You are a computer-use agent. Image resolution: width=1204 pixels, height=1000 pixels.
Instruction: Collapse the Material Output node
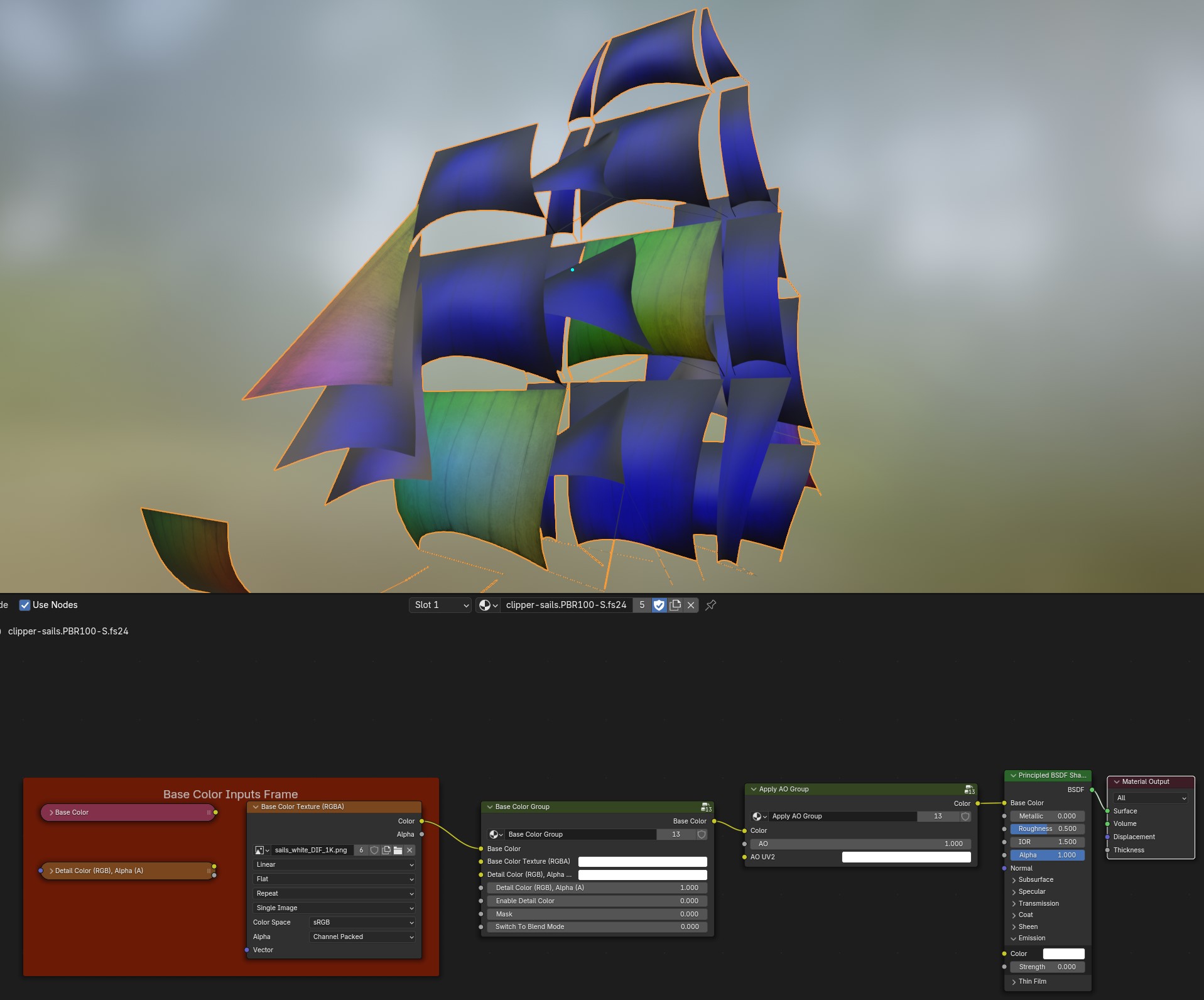pos(1117,781)
